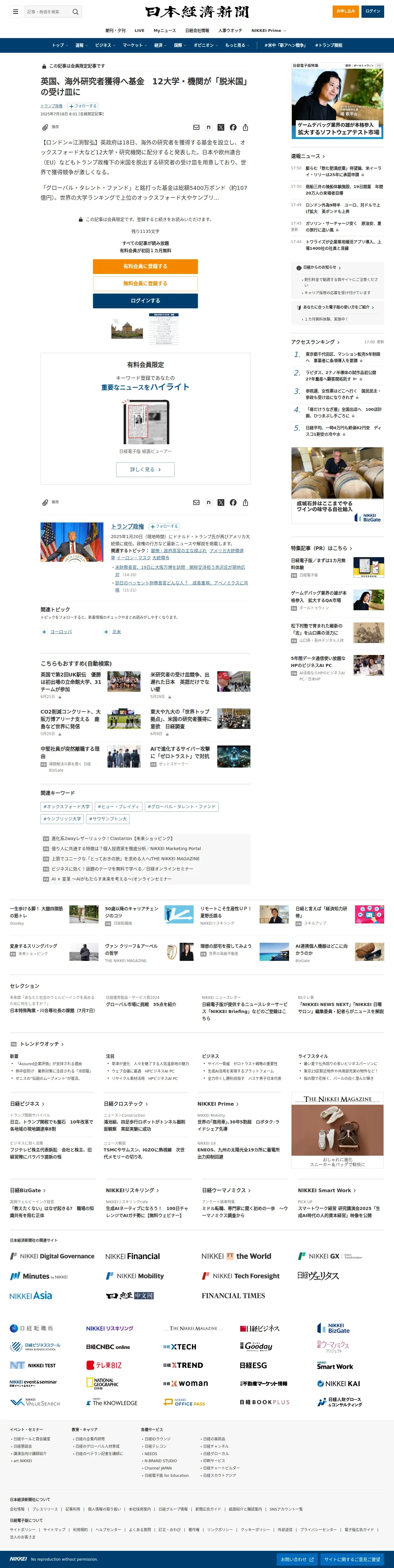Open the NIKKEI Financial logo
The image size is (394, 1568).
pos(132,1256)
